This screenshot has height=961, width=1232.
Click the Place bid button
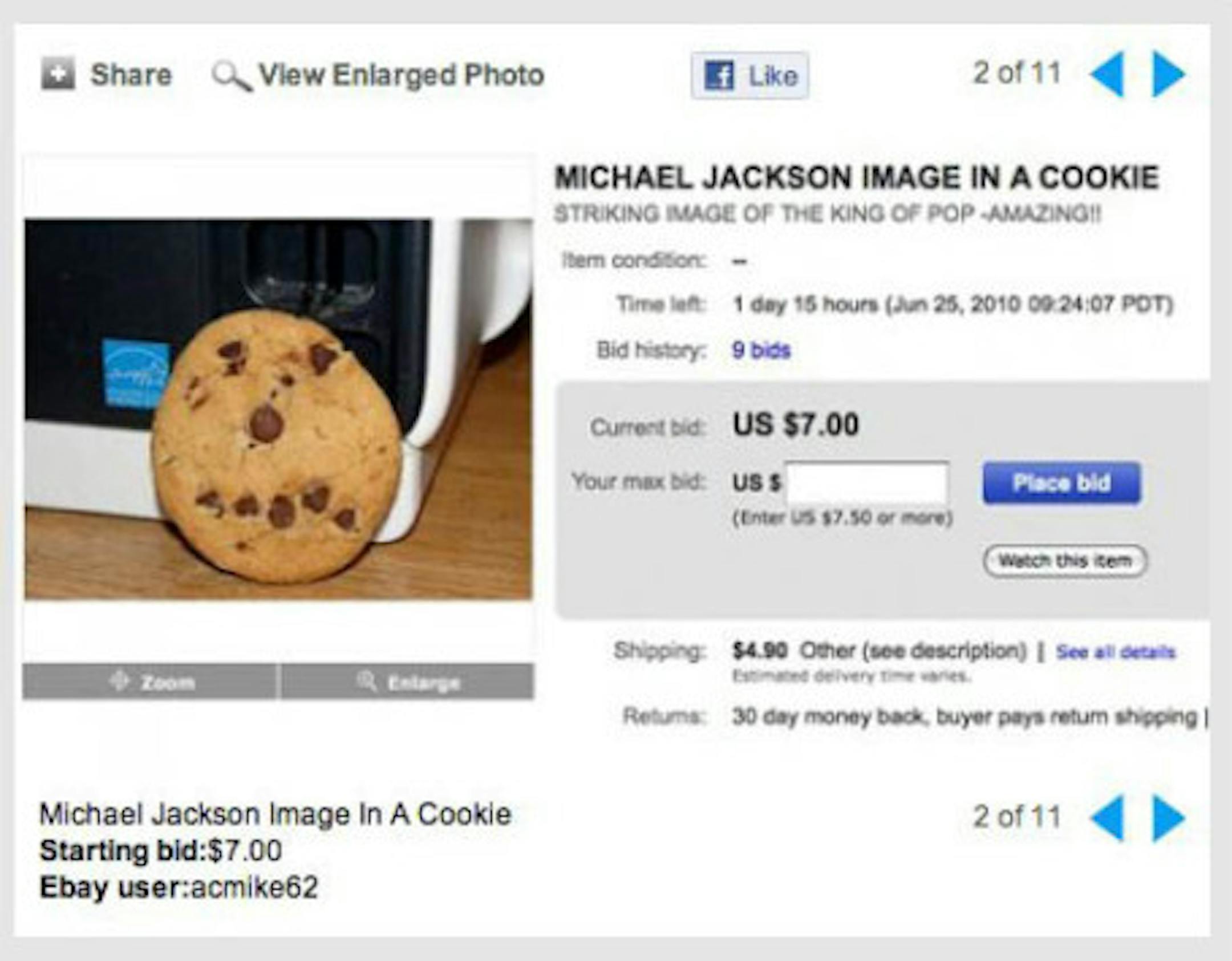(1062, 483)
